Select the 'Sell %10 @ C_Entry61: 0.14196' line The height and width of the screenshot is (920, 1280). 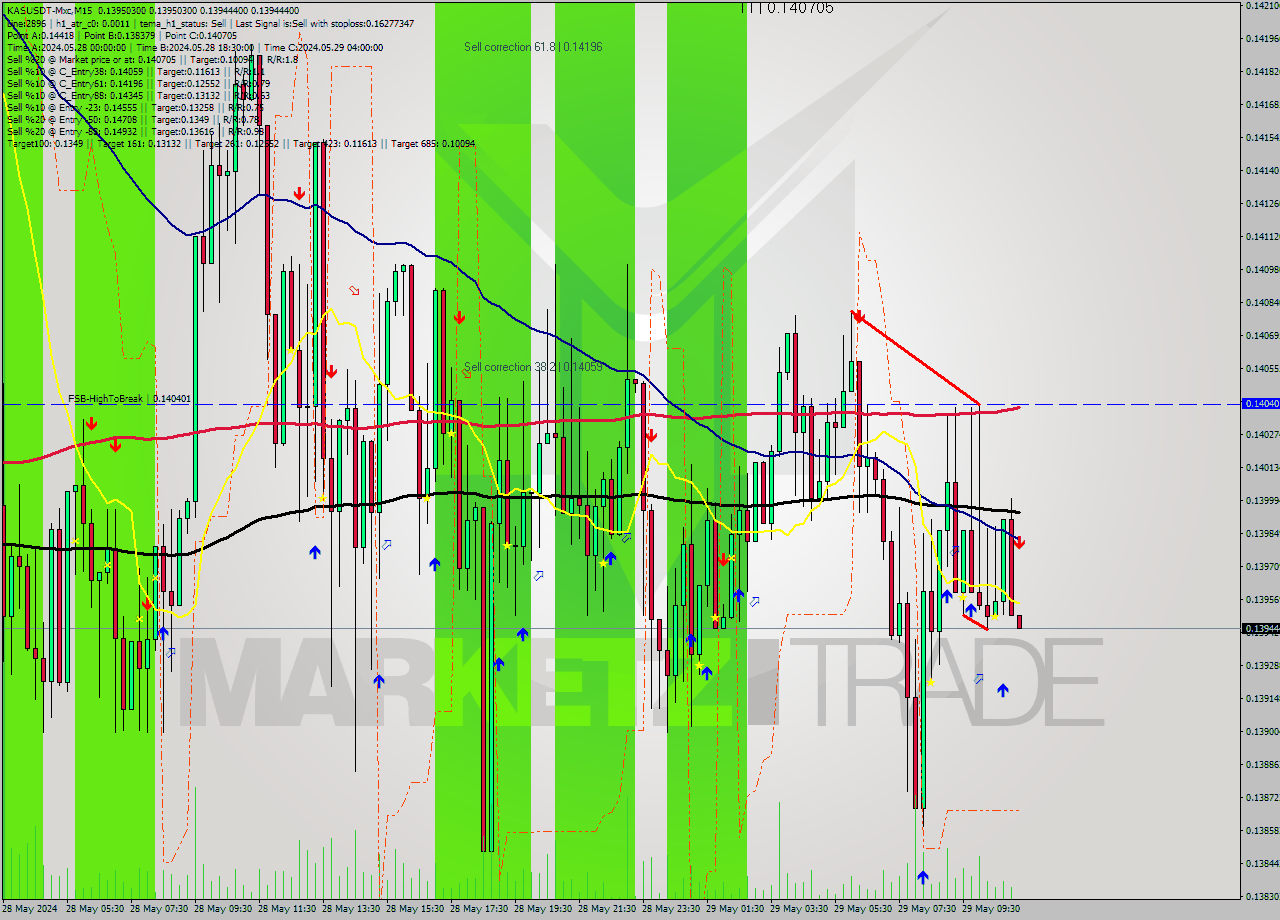tap(138, 84)
